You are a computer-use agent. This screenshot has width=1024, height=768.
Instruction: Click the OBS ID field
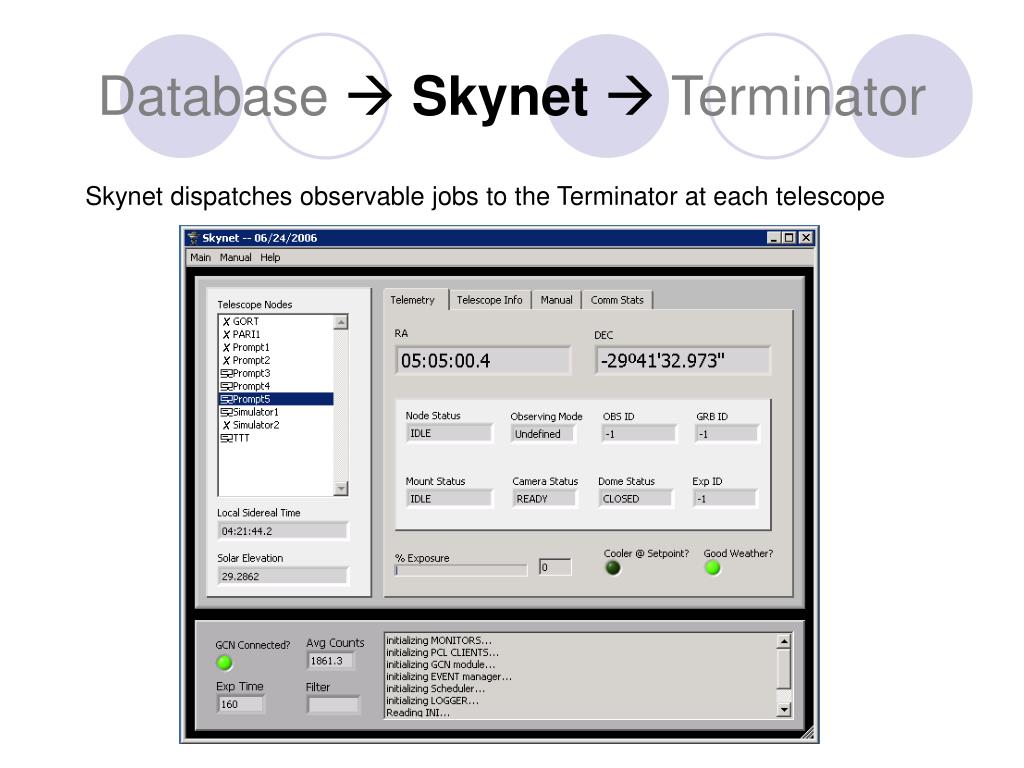click(x=639, y=434)
